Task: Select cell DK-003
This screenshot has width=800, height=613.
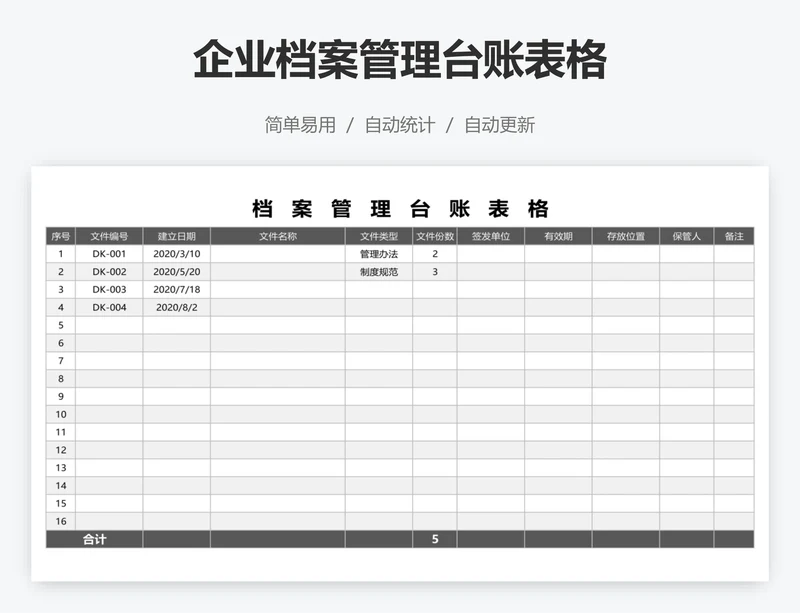Action: (x=109, y=289)
